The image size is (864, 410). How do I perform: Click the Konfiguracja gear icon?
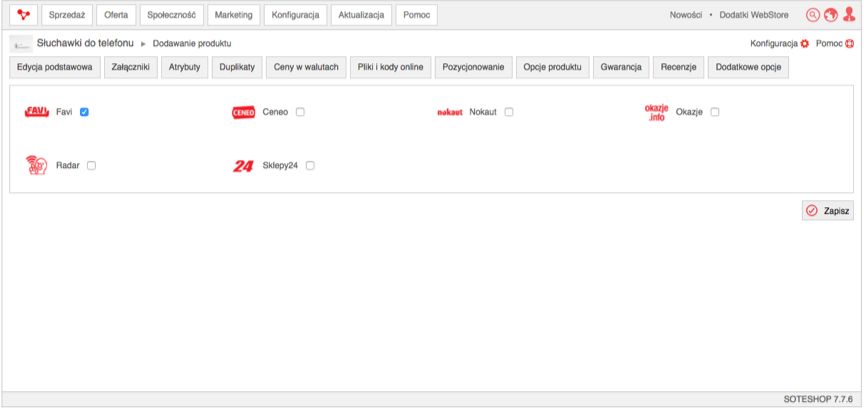(x=804, y=44)
